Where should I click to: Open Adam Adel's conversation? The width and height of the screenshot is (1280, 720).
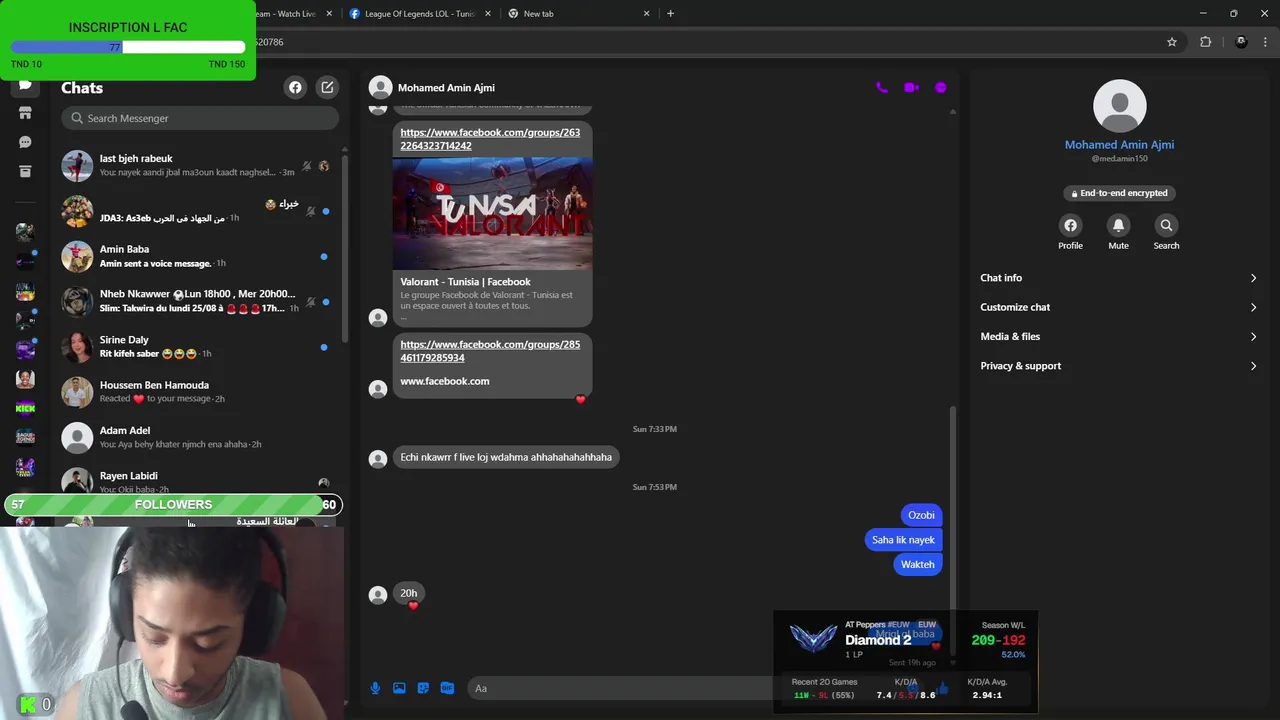(x=197, y=437)
